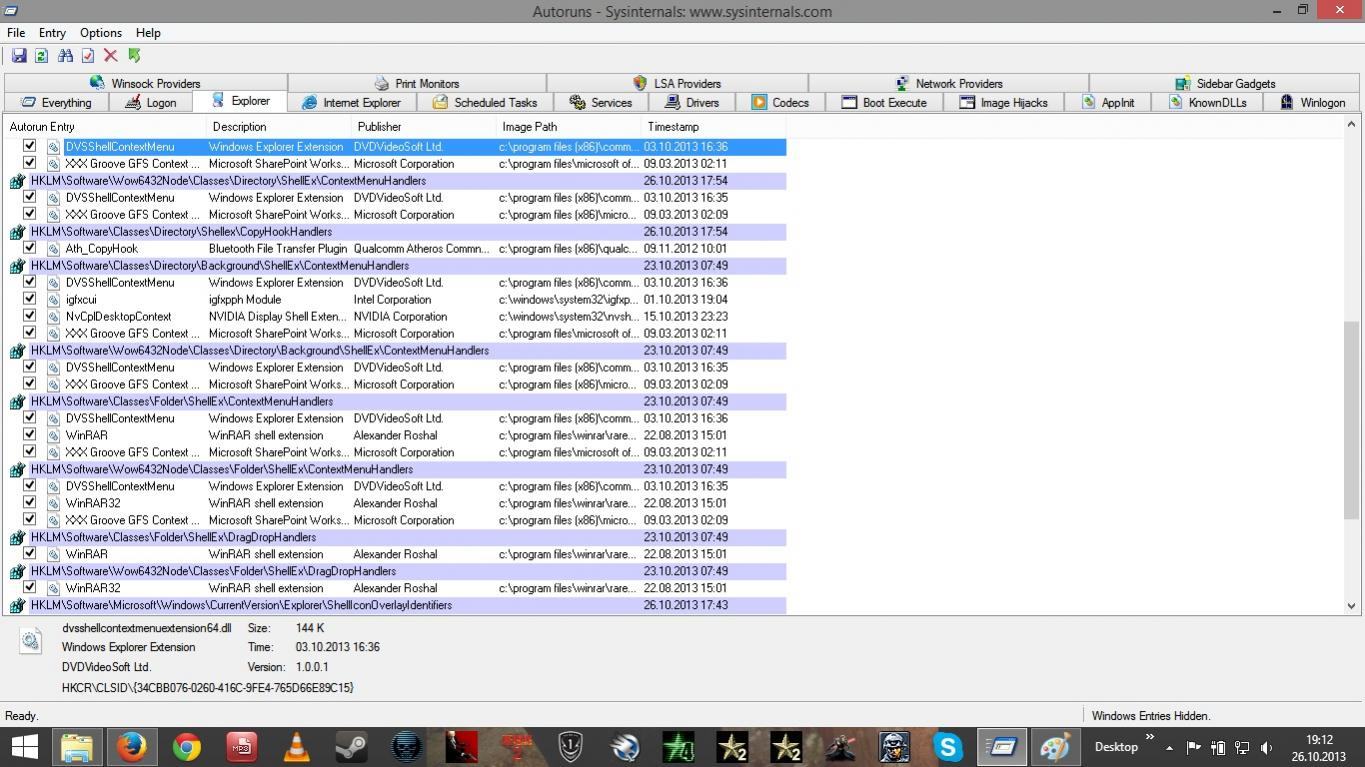Open Google Chrome from the taskbar
This screenshot has width=1365, height=767.
coord(186,747)
